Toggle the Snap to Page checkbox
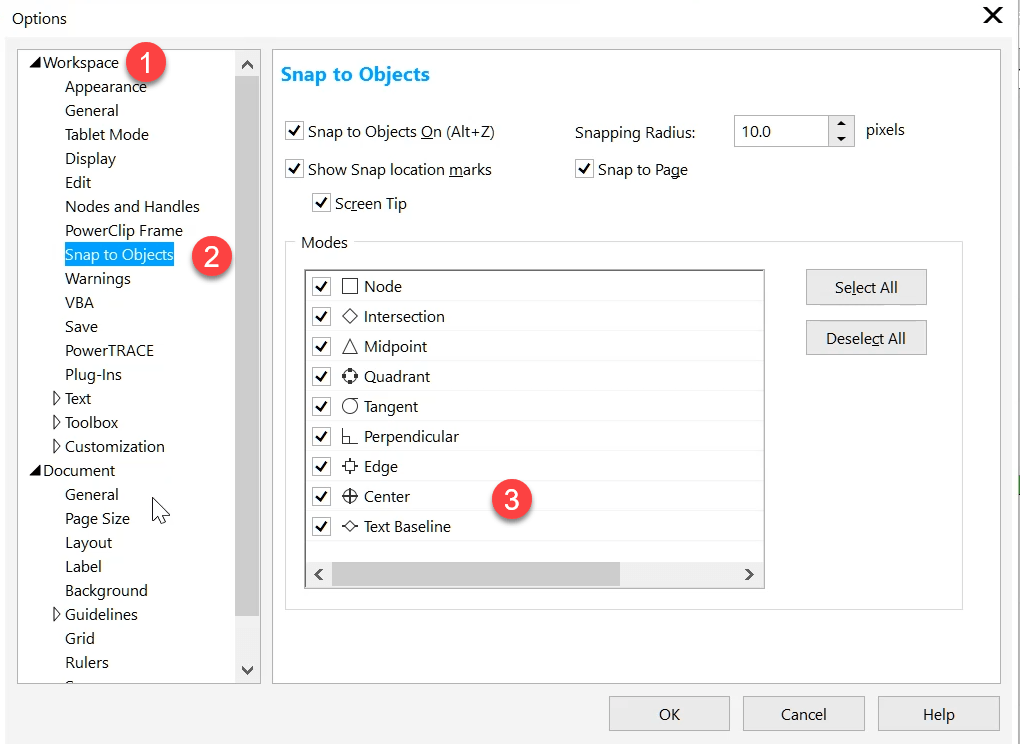The width and height of the screenshot is (1020, 744). [584, 169]
